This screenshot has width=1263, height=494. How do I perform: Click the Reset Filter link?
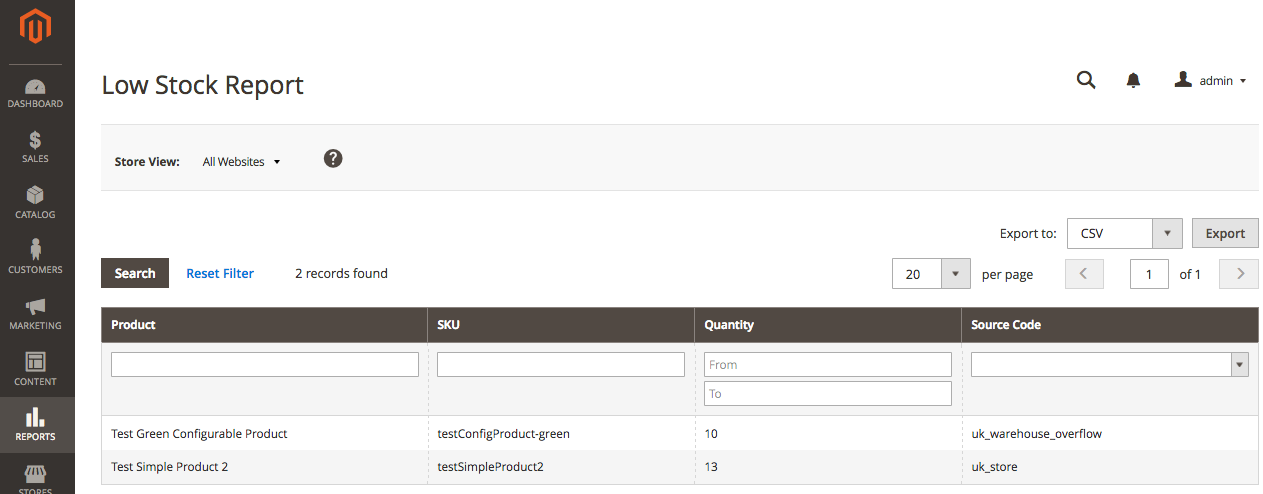click(x=220, y=273)
